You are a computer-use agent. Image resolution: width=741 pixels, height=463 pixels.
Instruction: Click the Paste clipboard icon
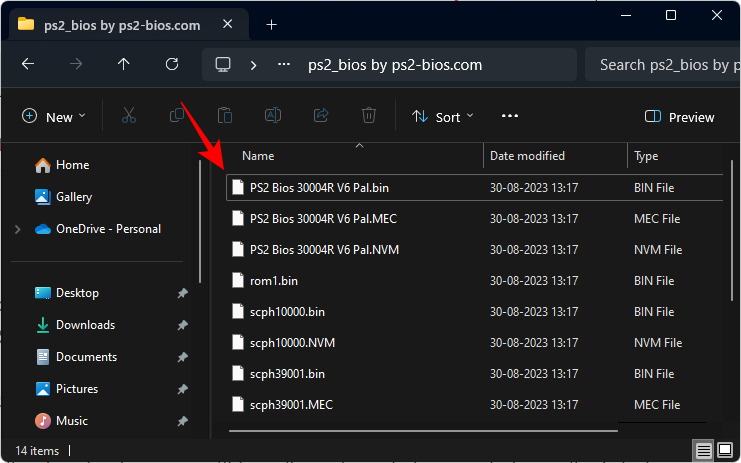(x=225, y=116)
